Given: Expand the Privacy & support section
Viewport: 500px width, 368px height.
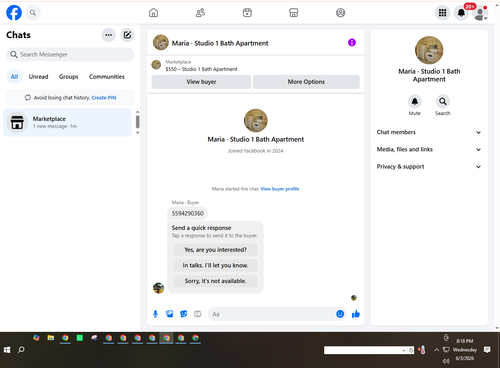Looking at the screenshot, I should [429, 167].
